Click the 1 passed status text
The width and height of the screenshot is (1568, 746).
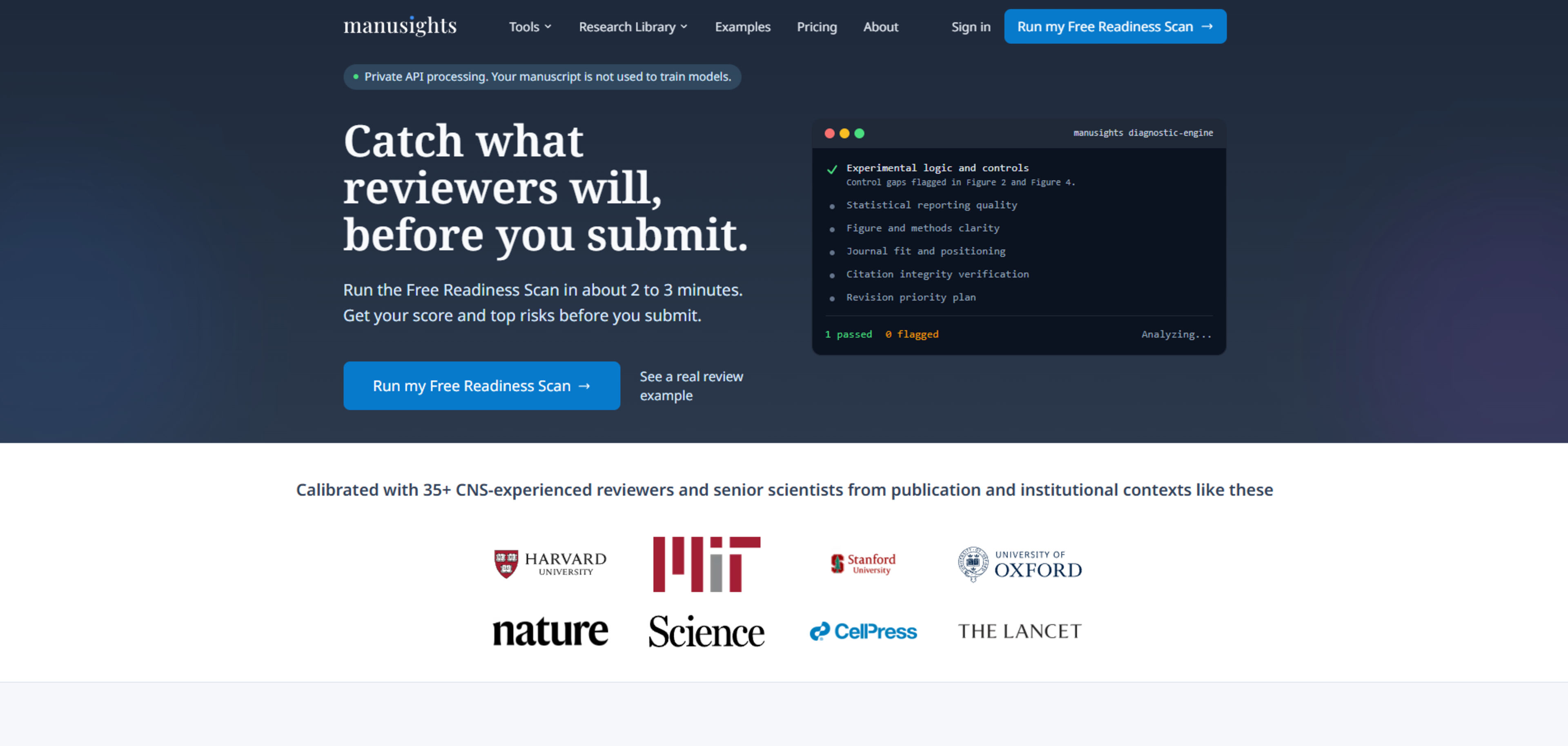pos(849,334)
